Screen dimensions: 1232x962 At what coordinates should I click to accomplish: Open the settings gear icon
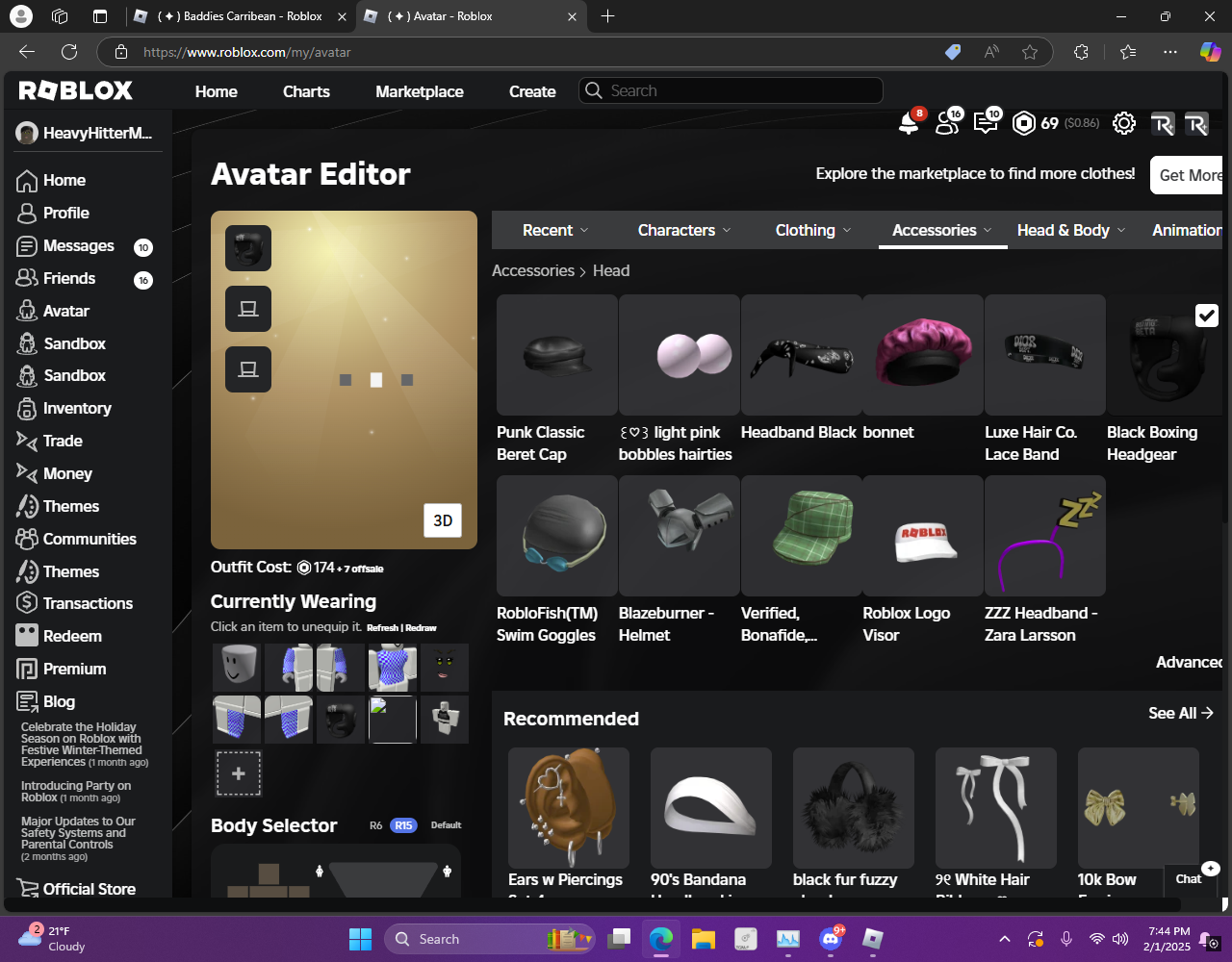pyautogui.click(x=1124, y=123)
